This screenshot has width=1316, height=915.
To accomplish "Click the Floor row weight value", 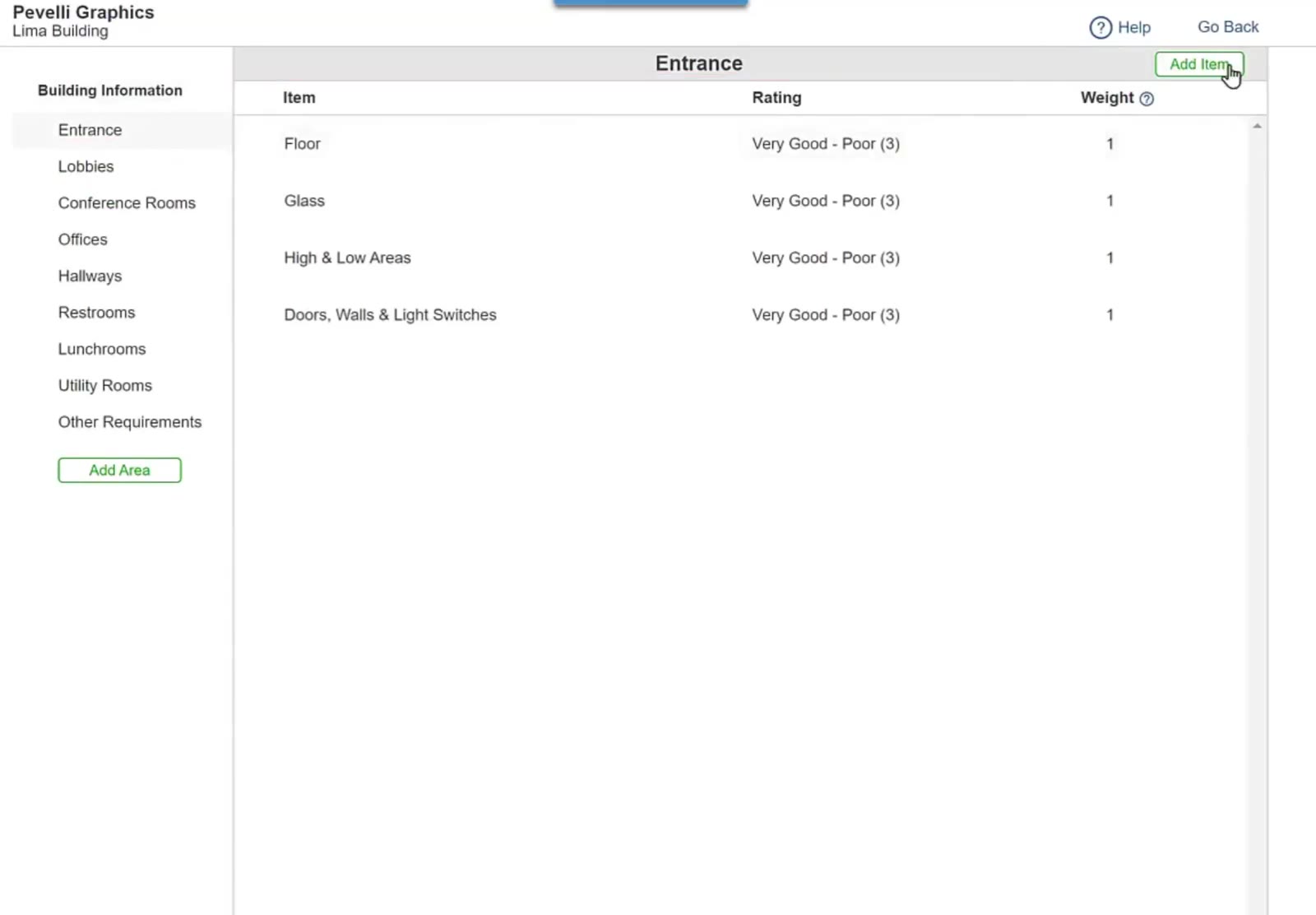I will pyautogui.click(x=1110, y=144).
